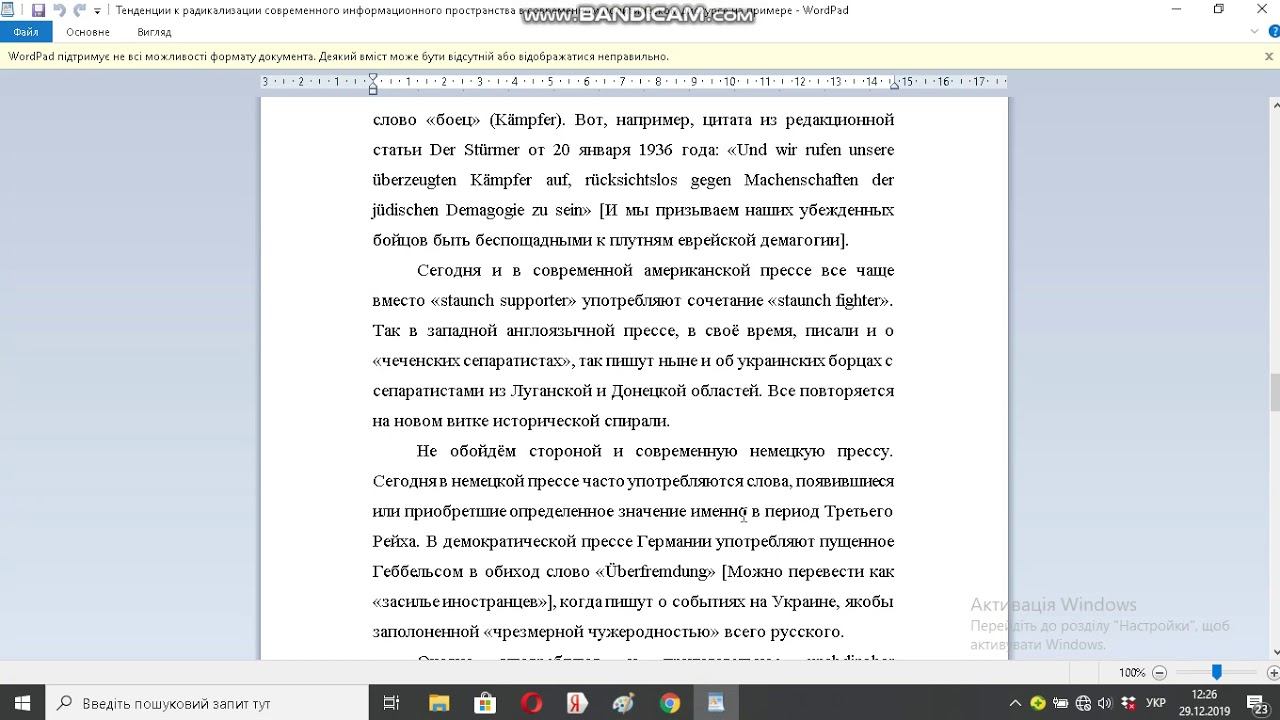Switch to the Основне ribbon tab
Screen dimensions: 1280x720
click(x=88, y=32)
